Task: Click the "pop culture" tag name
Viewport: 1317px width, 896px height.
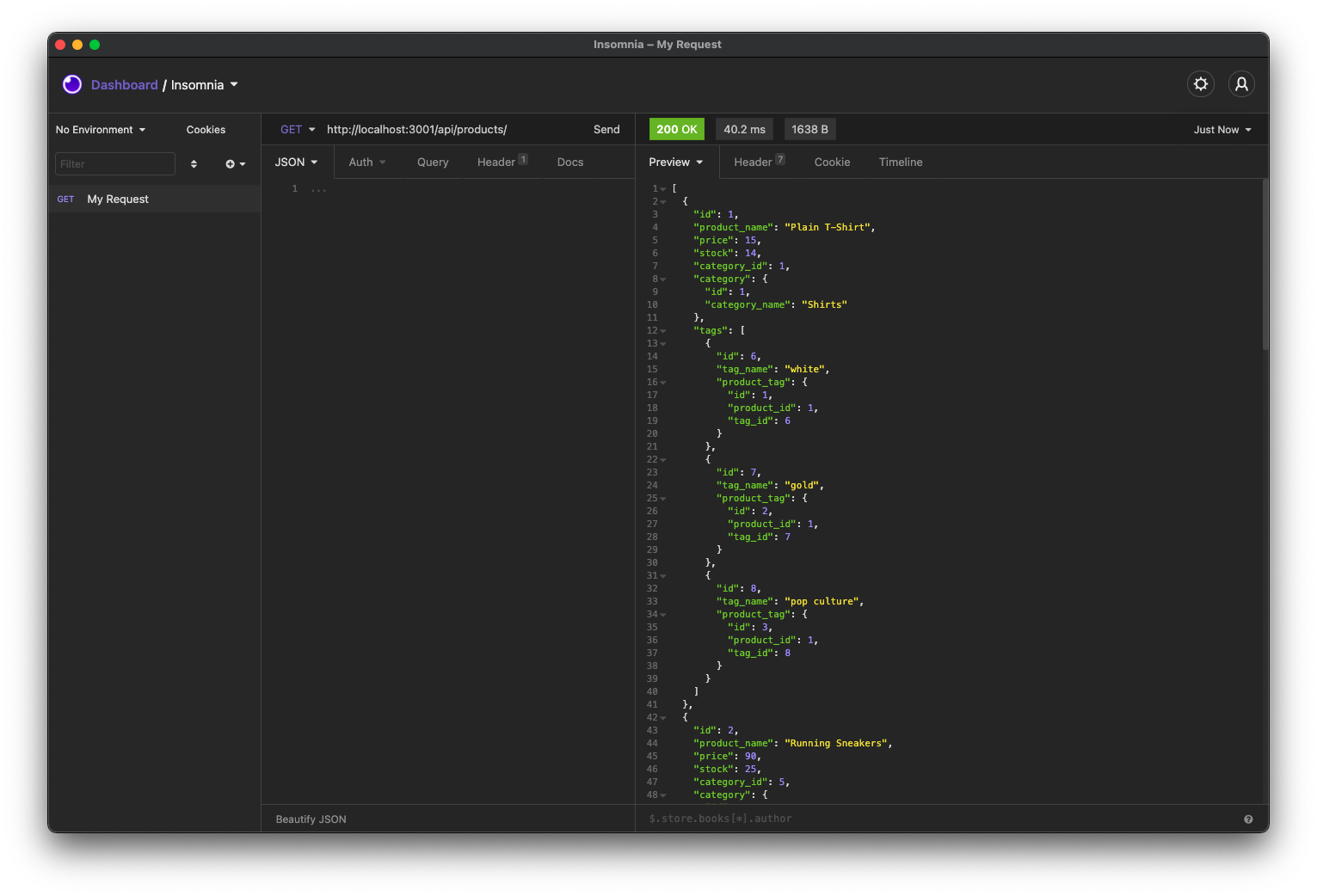Action: (822, 602)
